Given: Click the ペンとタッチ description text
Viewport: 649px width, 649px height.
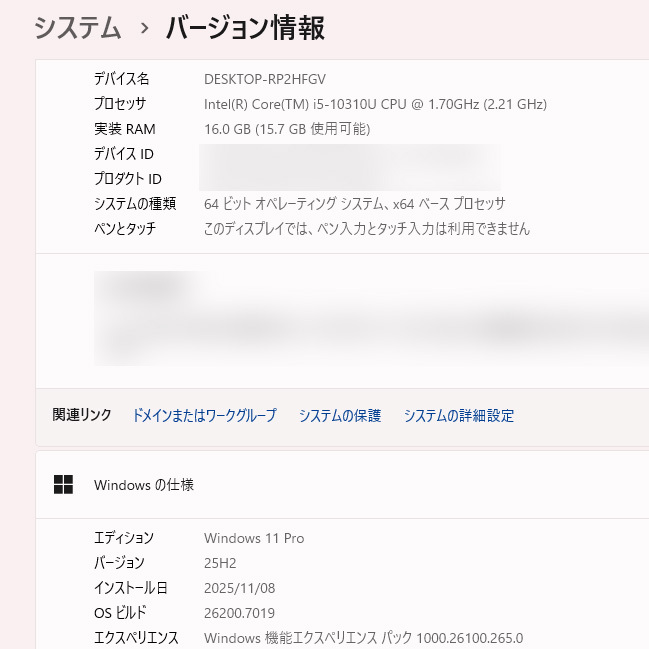Looking at the screenshot, I should click(x=366, y=229).
